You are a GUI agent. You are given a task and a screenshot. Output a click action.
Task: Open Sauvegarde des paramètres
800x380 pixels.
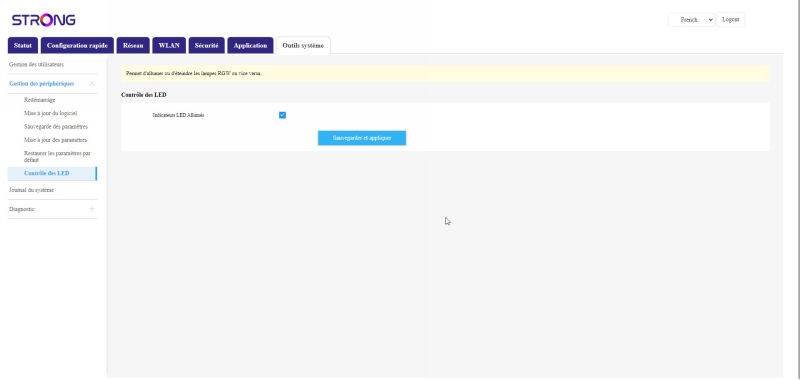tap(56, 126)
